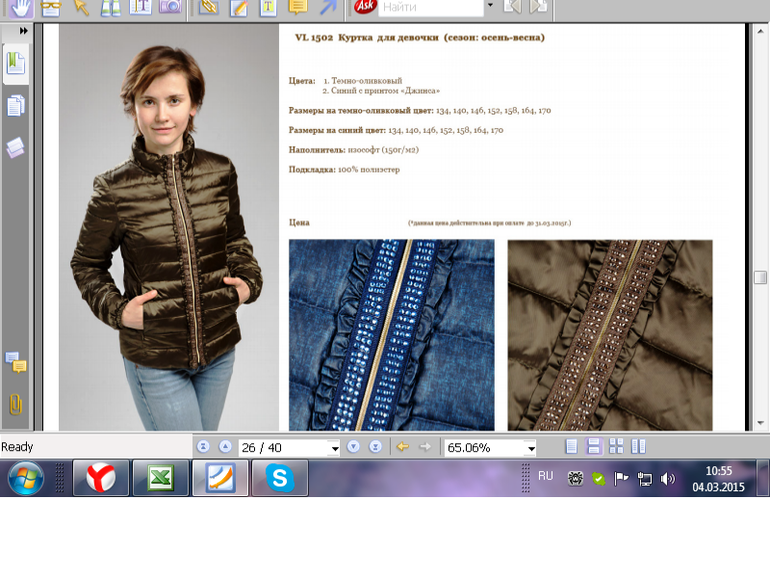Open the Pages thumbnails panel

coord(16,106)
